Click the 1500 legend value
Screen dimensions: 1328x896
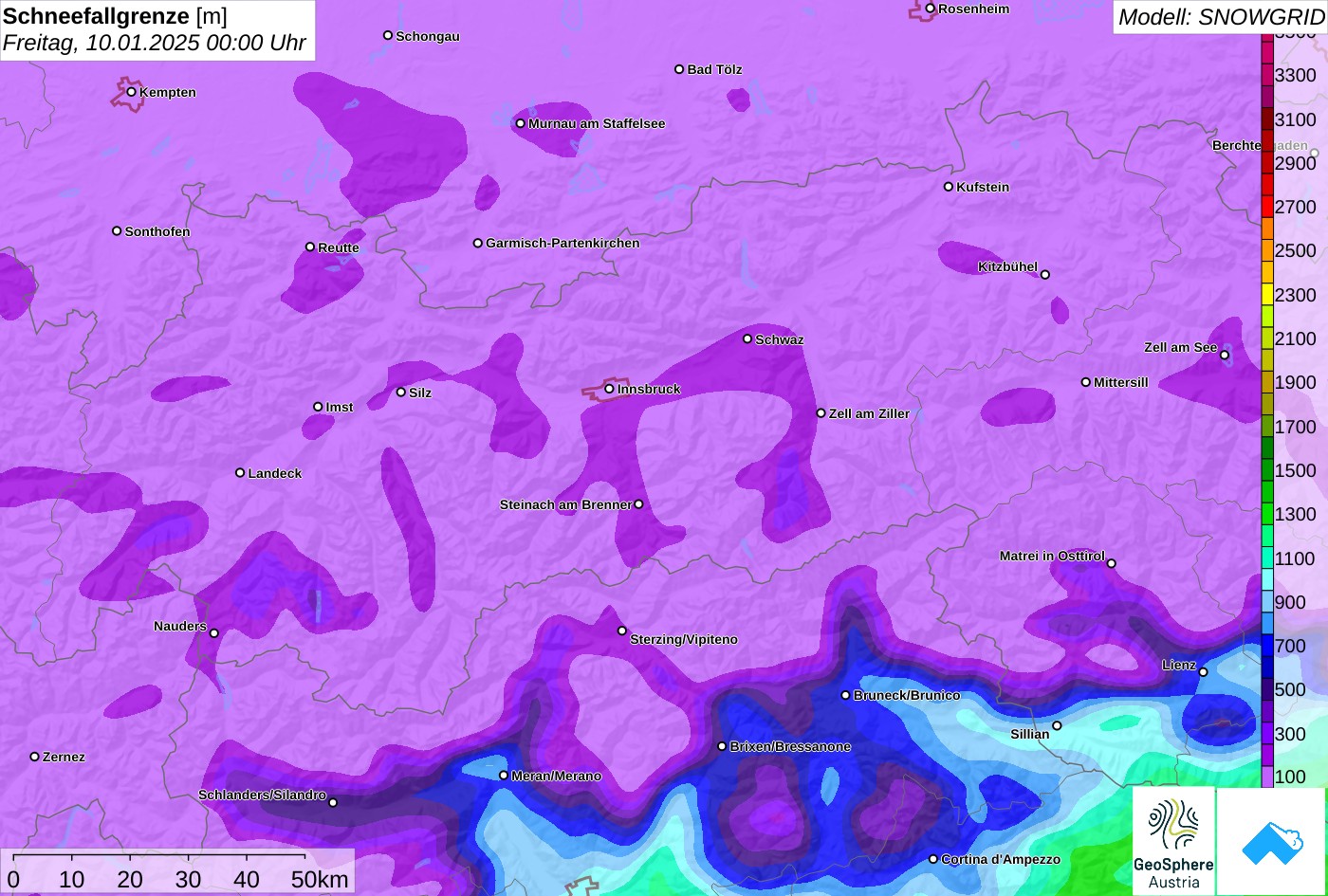[1296, 471]
